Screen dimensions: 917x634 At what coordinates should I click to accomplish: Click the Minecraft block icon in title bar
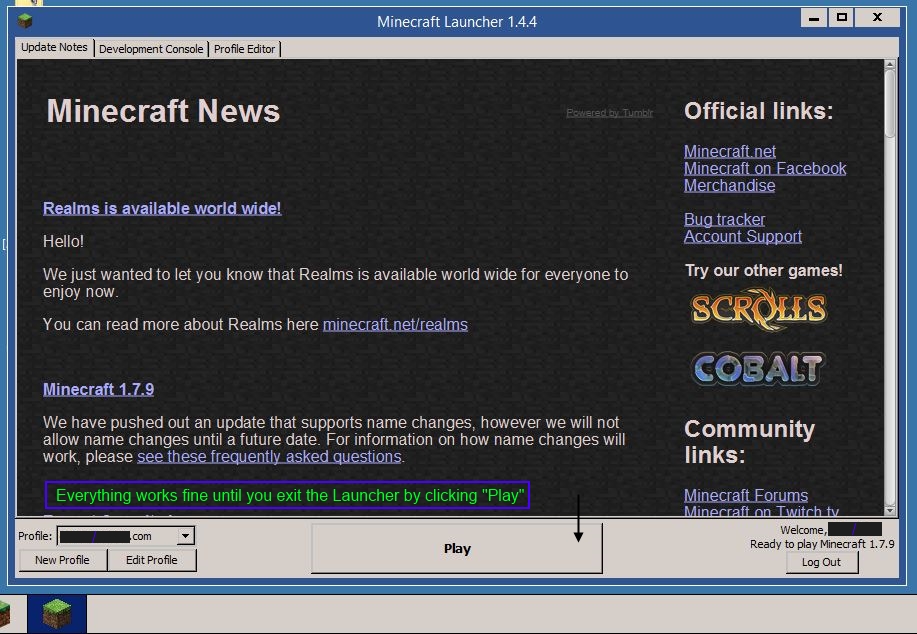click(x=25, y=20)
